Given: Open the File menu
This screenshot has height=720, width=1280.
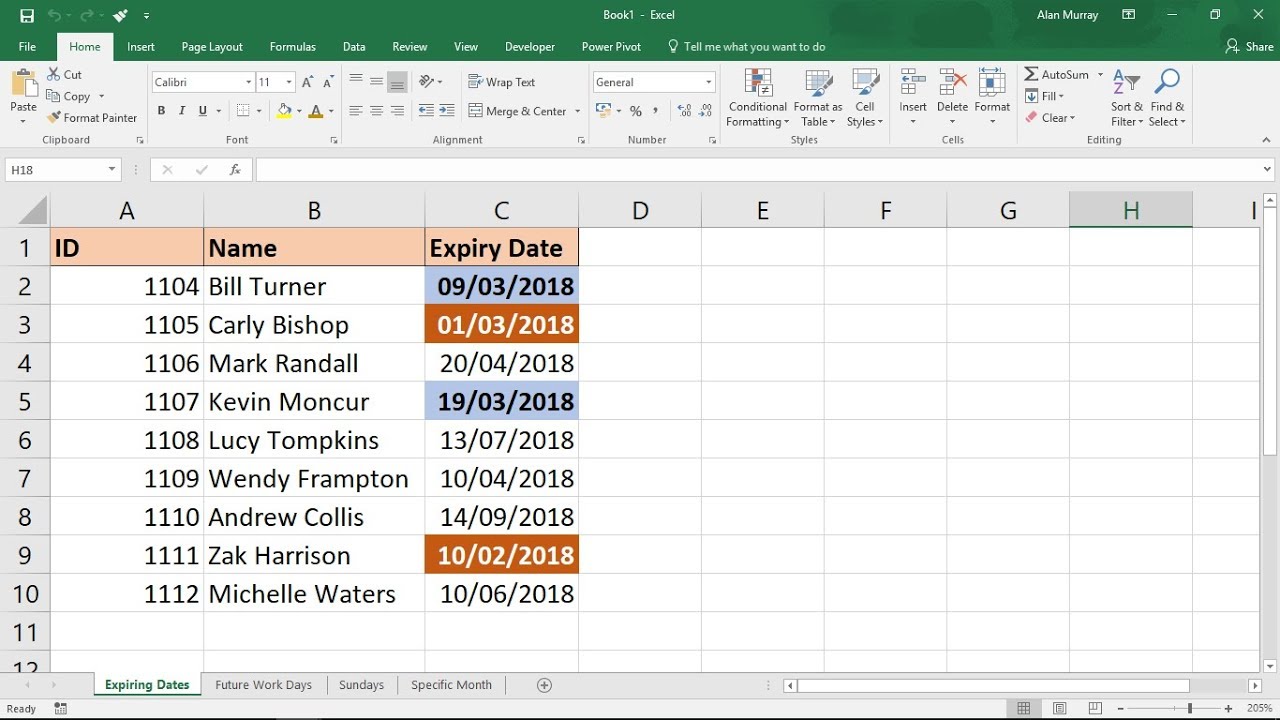Looking at the screenshot, I should click(x=27, y=47).
